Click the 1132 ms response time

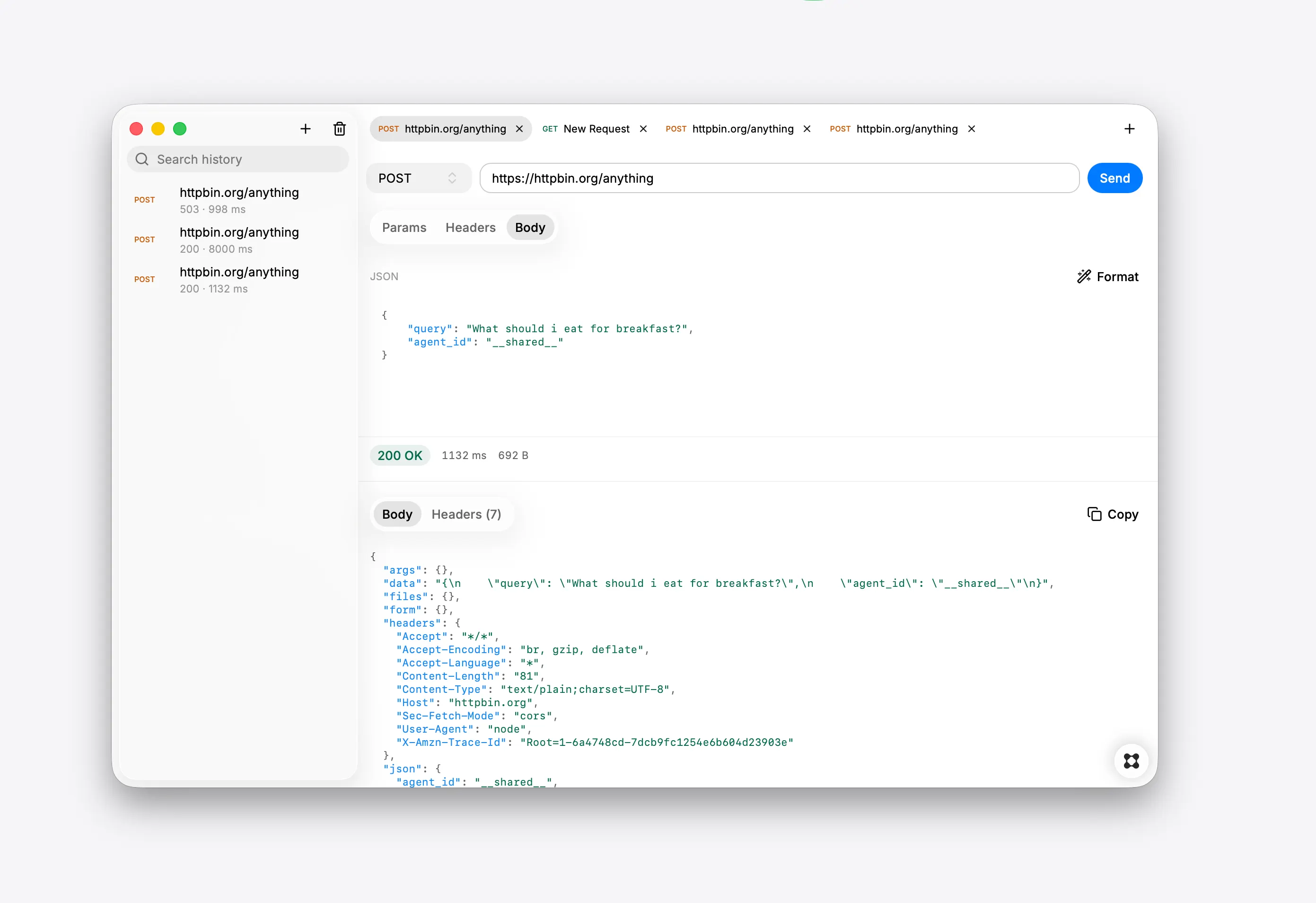click(x=464, y=455)
